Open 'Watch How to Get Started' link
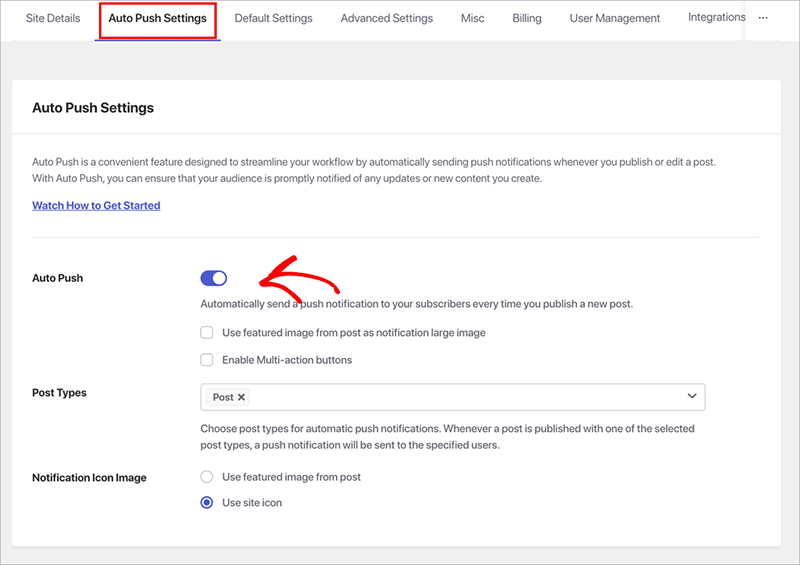This screenshot has height=565, width=800. click(96, 206)
